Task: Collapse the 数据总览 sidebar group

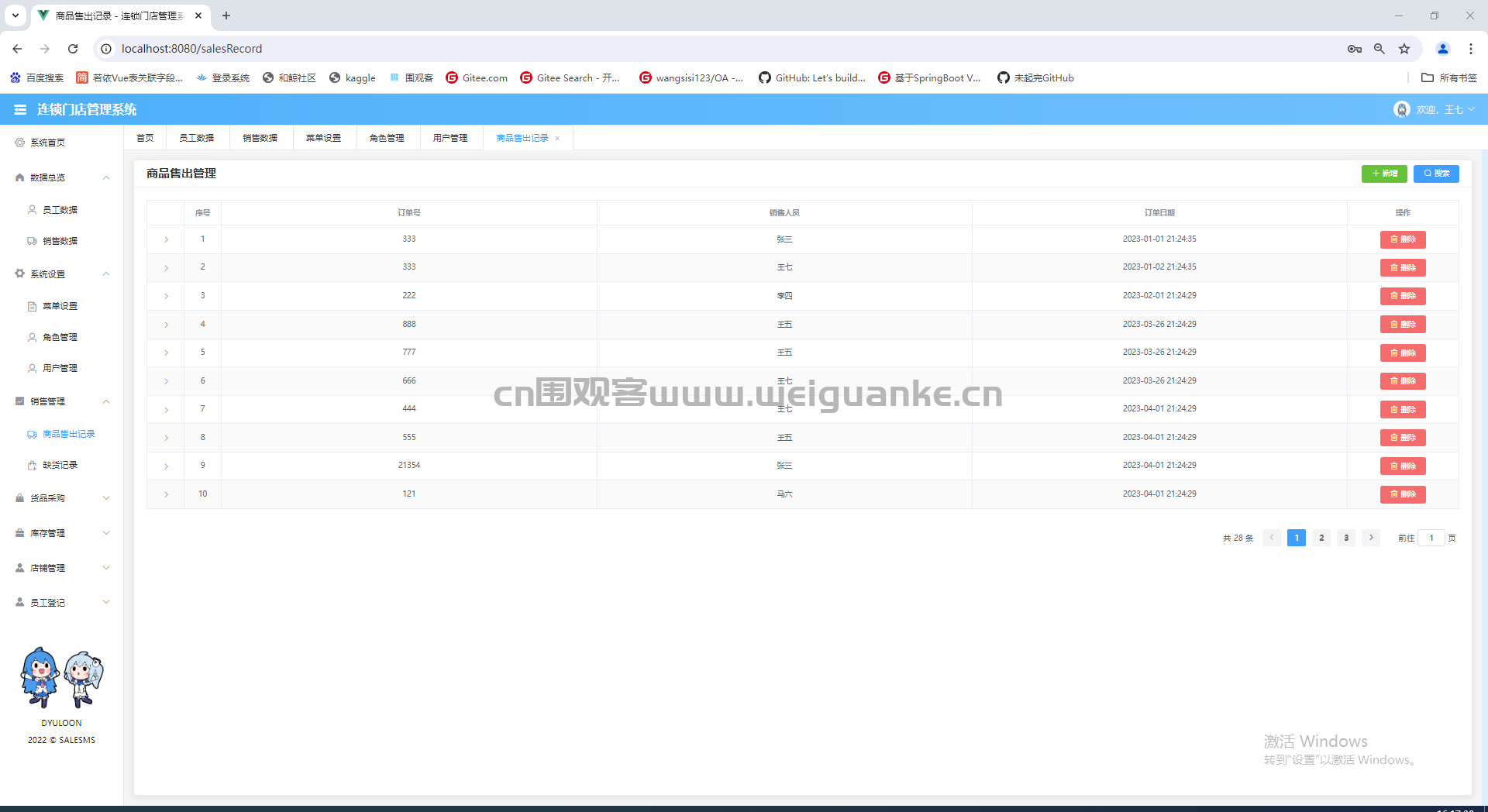Action: click(62, 177)
